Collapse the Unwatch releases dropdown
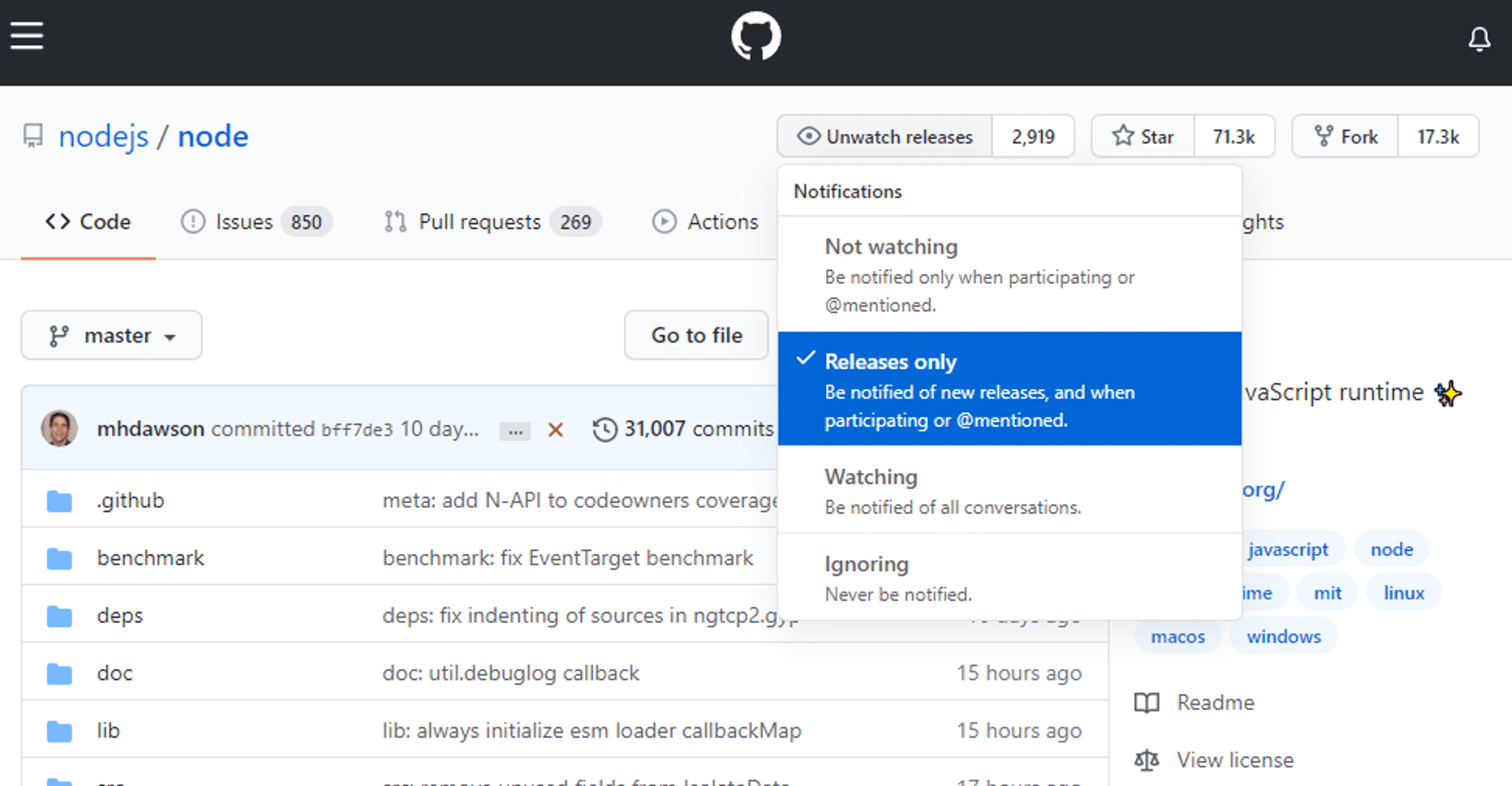The height and width of the screenshot is (786, 1512). 884,135
